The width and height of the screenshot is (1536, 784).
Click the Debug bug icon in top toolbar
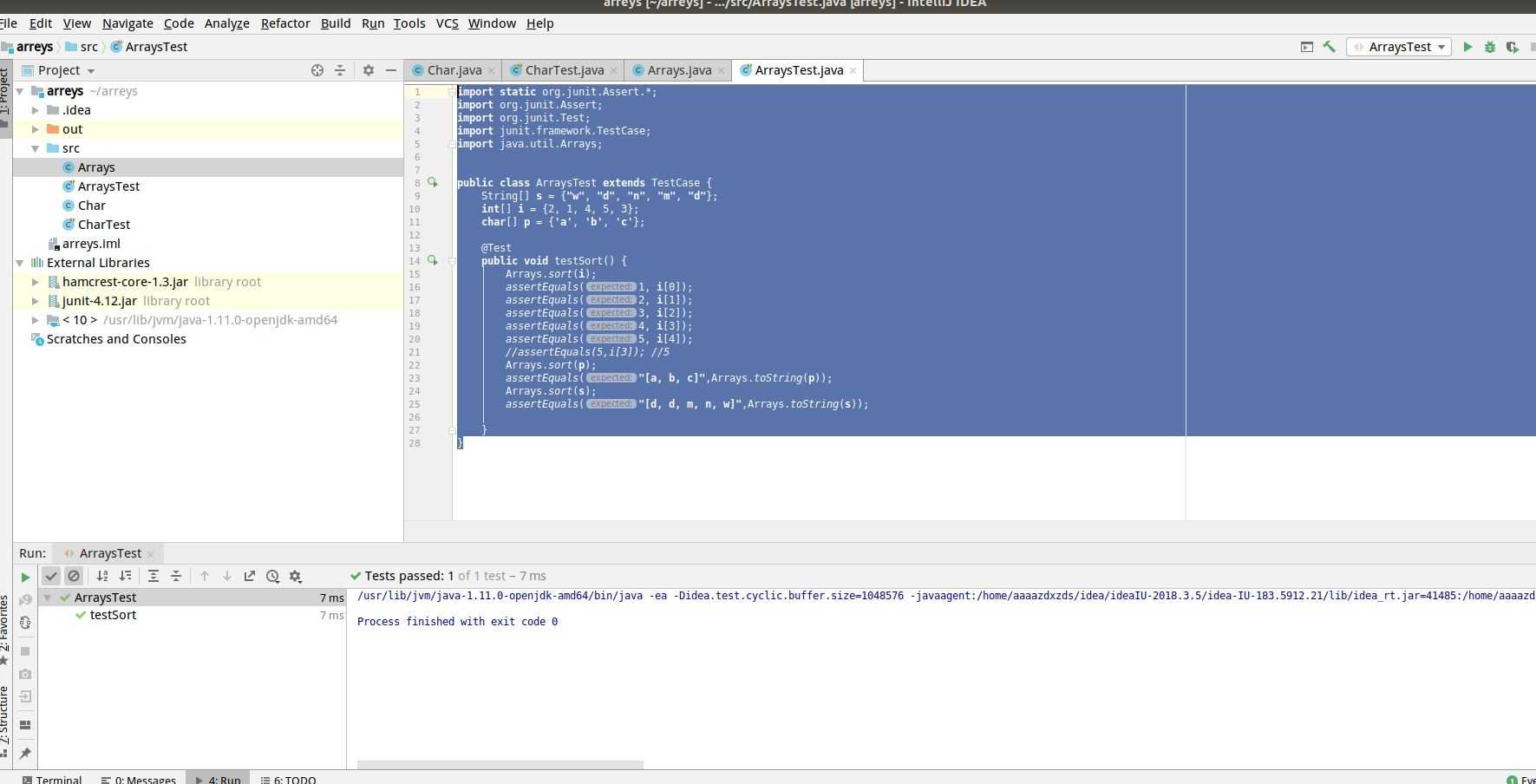(1490, 47)
